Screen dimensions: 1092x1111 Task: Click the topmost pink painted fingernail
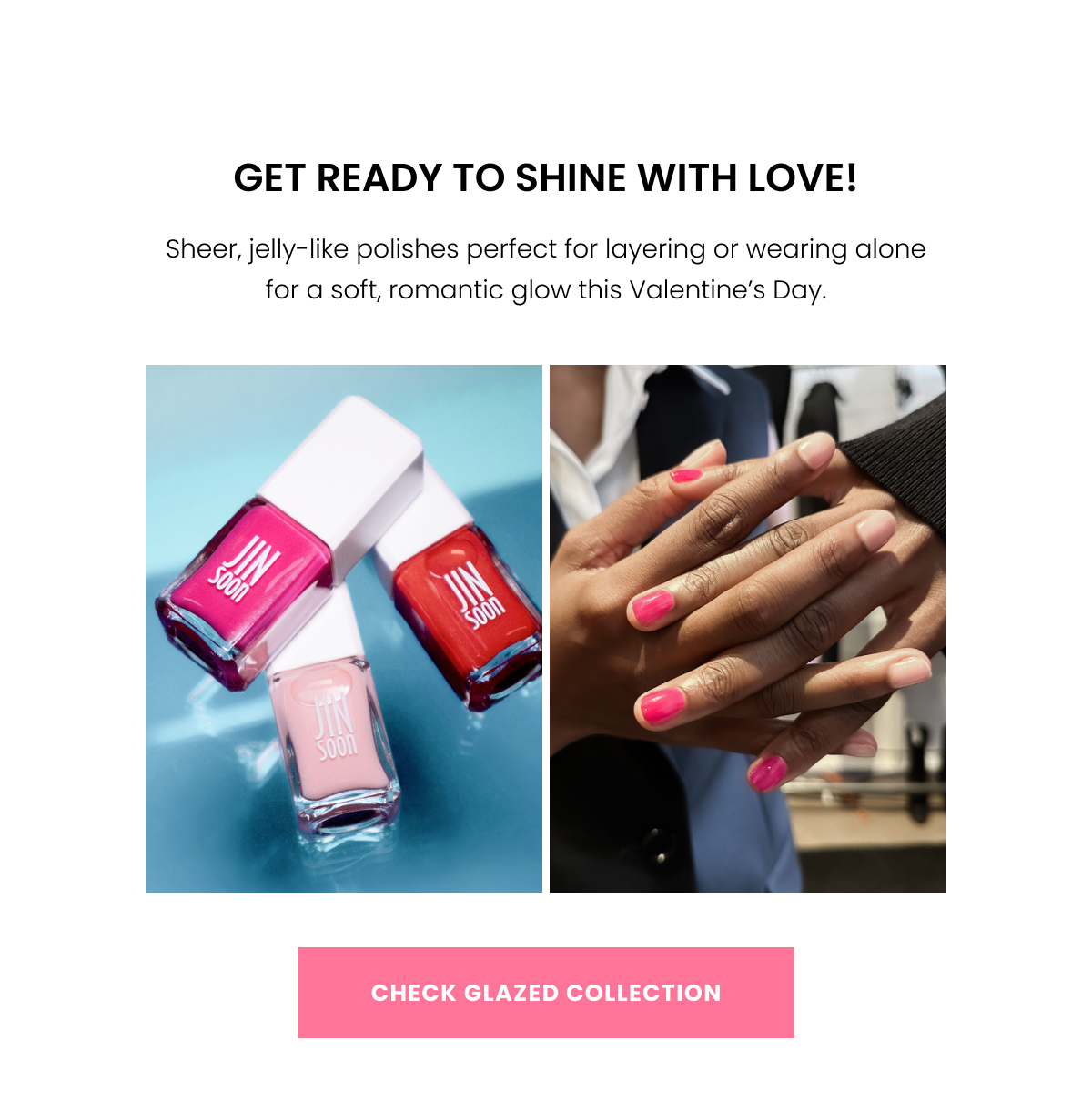pyautogui.click(x=687, y=474)
